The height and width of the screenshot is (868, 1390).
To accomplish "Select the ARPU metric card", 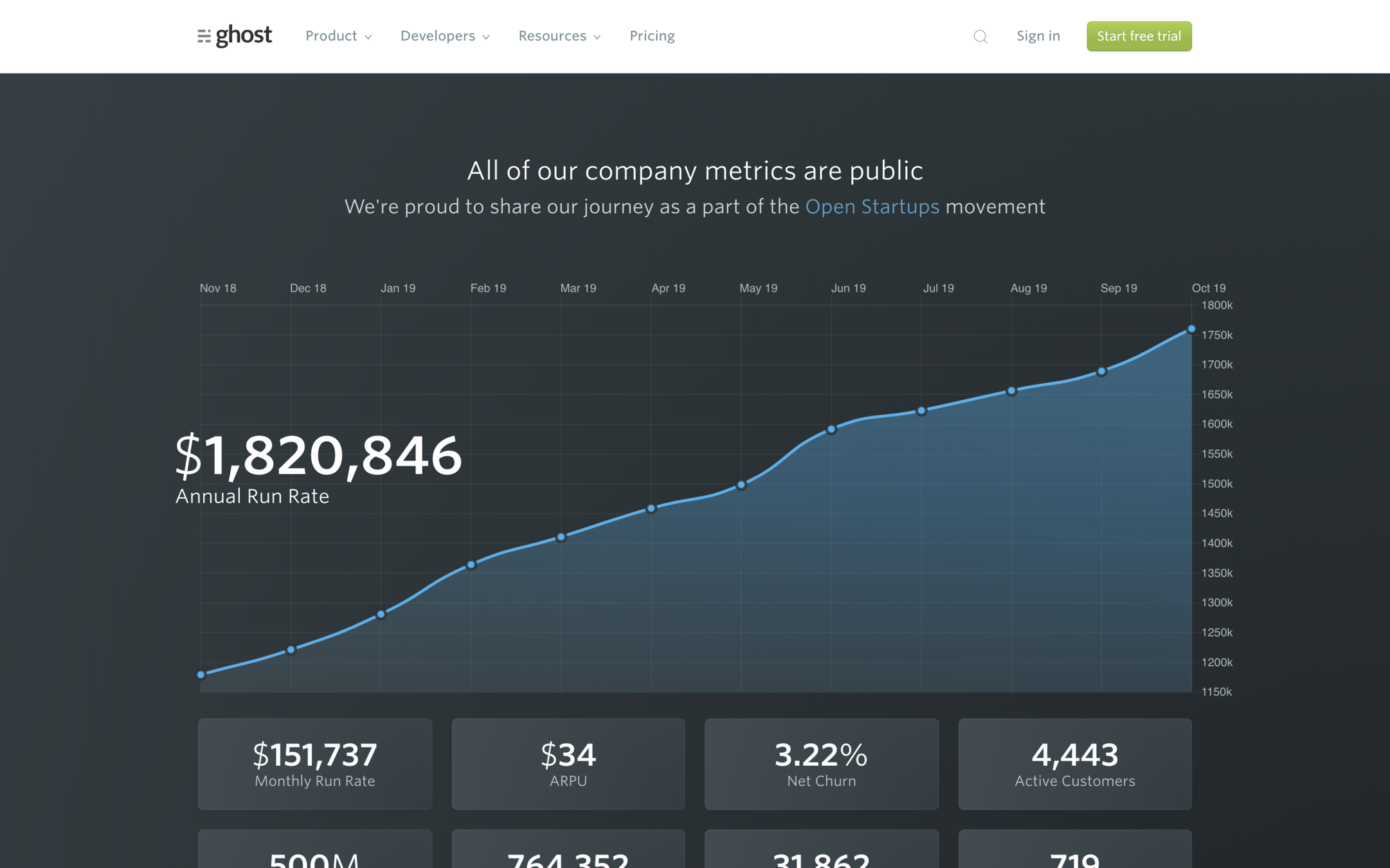I will tap(568, 764).
